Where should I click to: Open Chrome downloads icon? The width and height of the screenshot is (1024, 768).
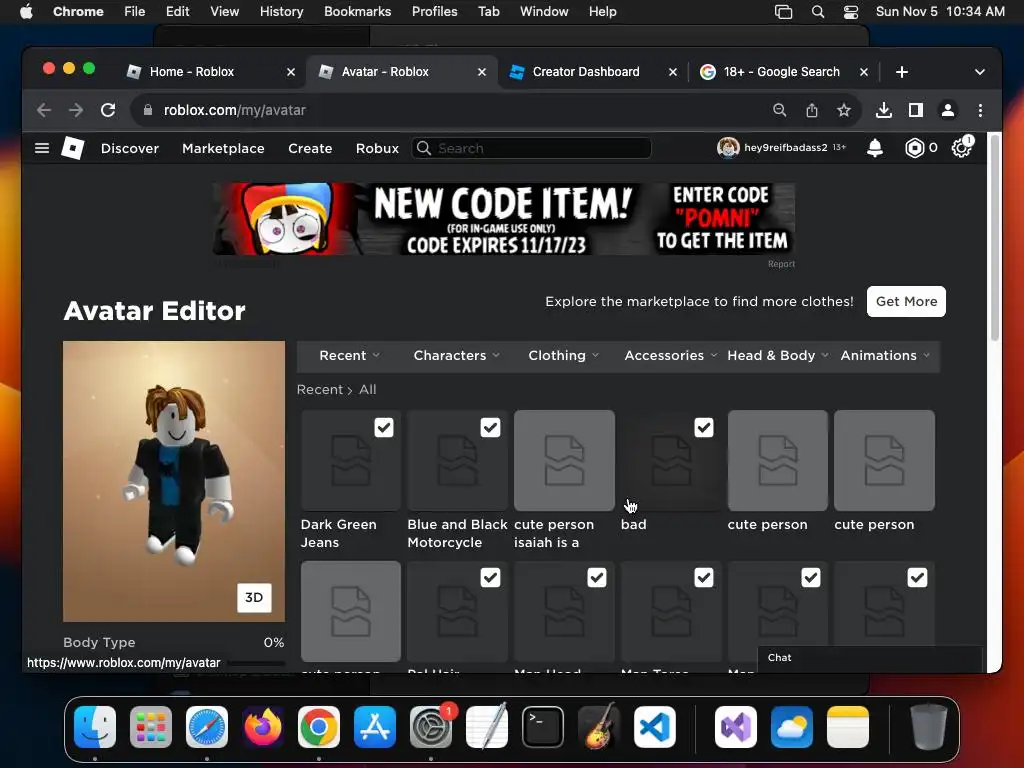(x=884, y=110)
